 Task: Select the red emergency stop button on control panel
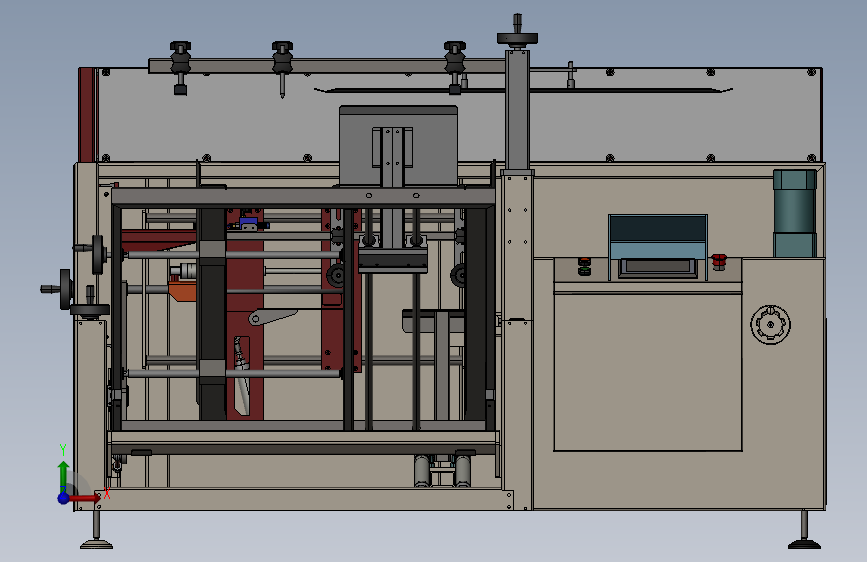719,261
